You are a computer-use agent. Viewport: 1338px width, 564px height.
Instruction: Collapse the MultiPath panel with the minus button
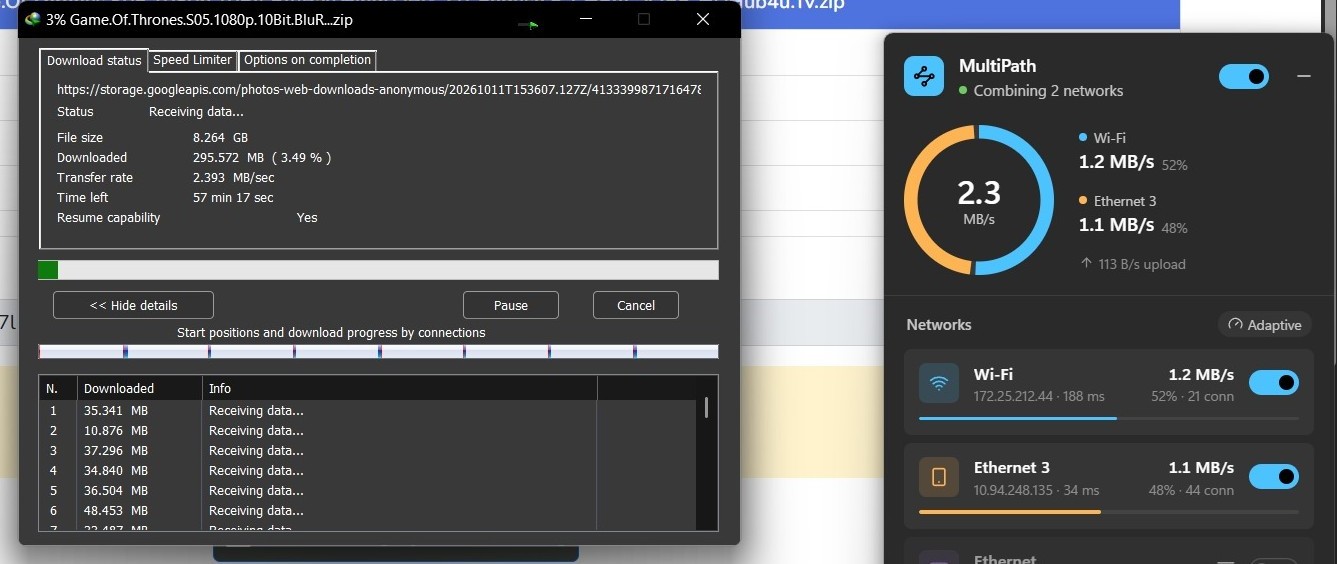[1303, 76]
